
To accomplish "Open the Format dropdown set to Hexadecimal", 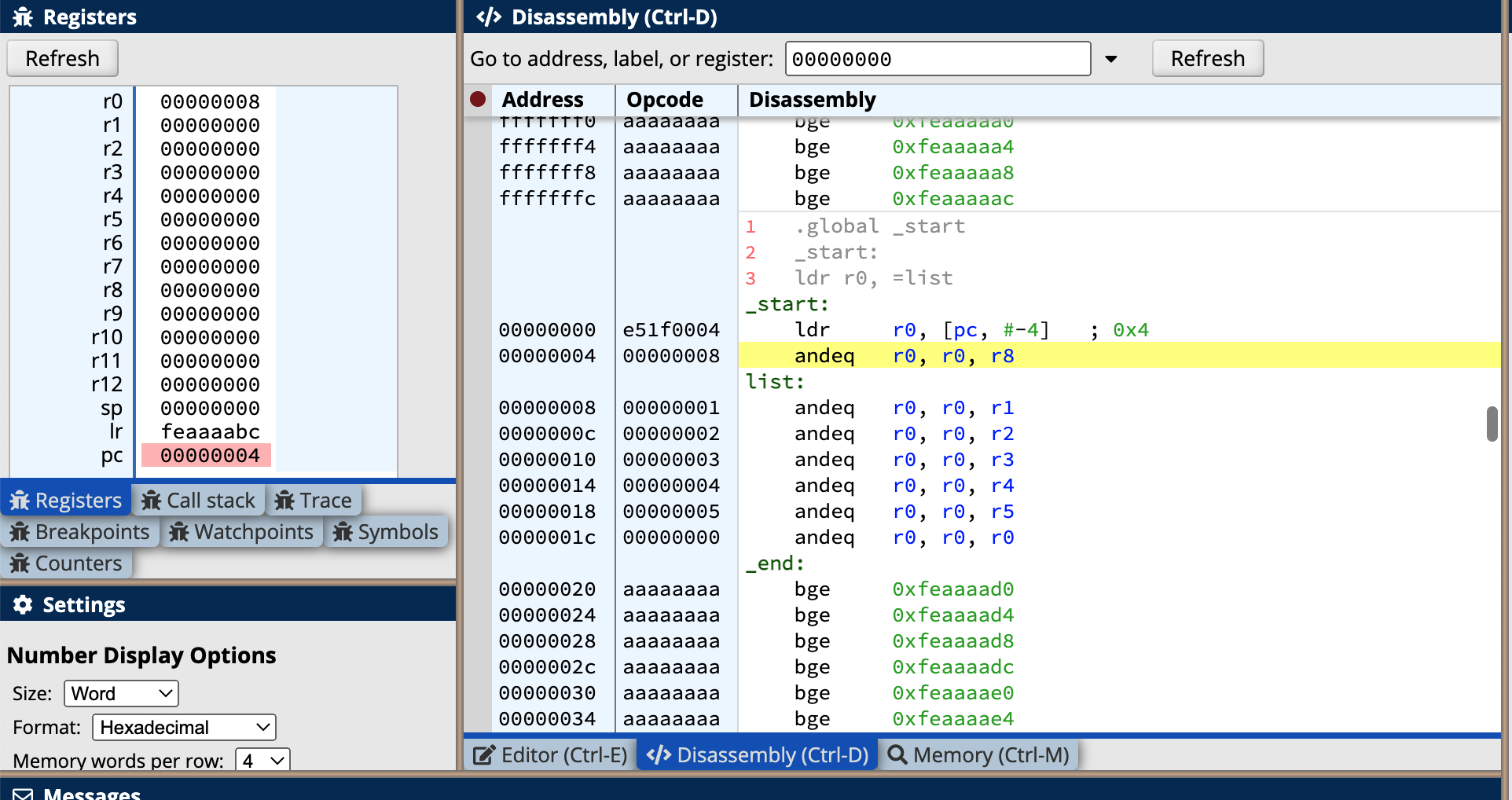I will pos(184,728).
